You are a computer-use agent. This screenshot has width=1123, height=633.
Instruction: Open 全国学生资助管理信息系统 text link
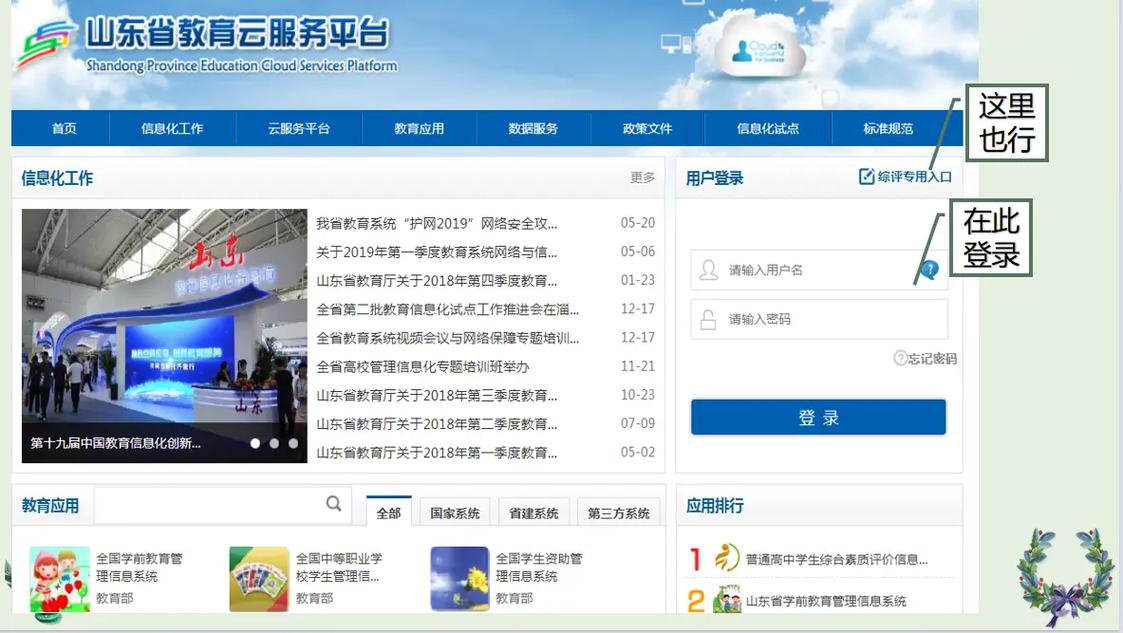click(539, 567)
